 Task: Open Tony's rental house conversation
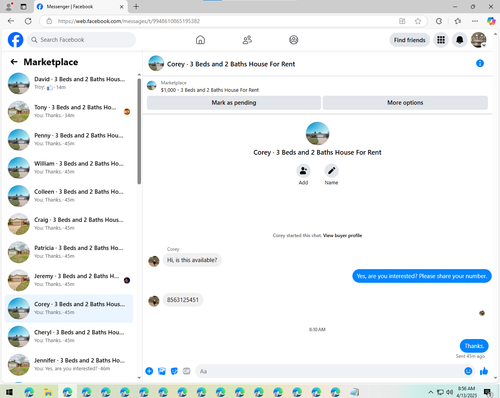69,111
